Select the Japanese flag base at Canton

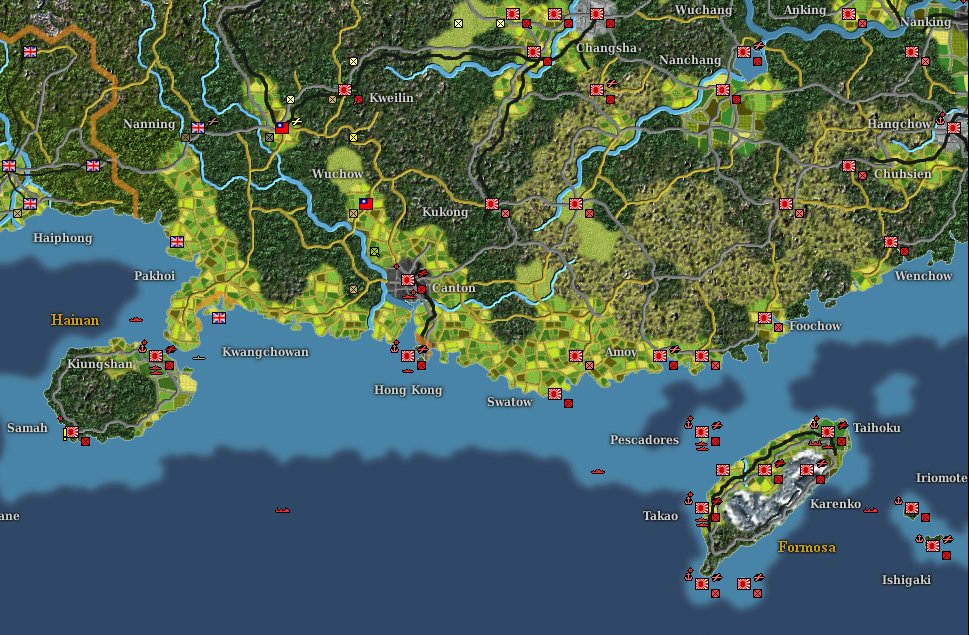pos(408,280)
